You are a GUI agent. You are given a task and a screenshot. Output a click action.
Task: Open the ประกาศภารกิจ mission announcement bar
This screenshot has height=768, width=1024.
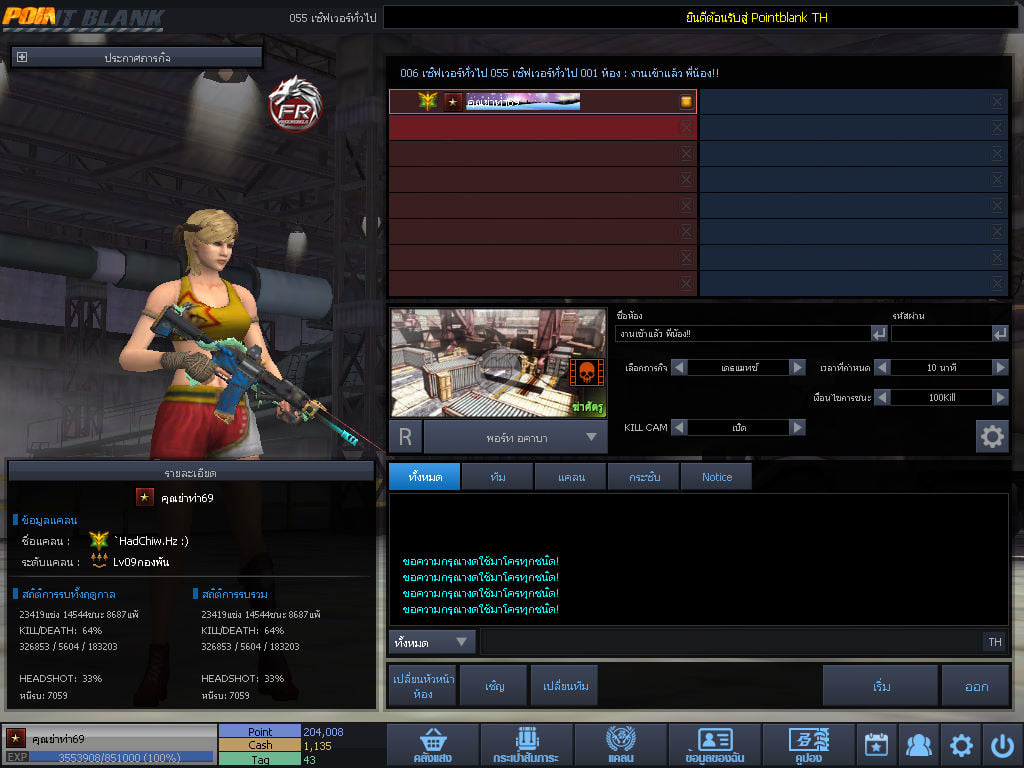137,57
